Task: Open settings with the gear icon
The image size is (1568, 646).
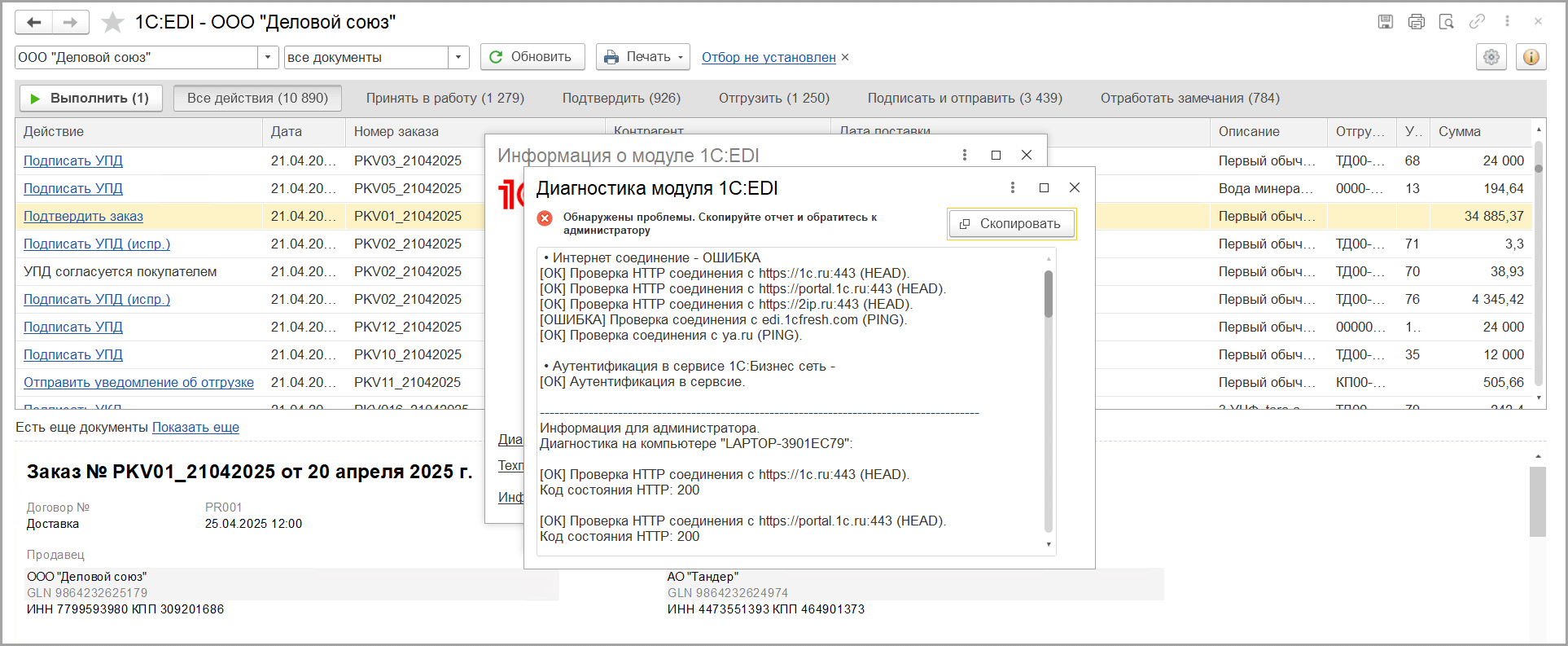Action: [1491, 57]
